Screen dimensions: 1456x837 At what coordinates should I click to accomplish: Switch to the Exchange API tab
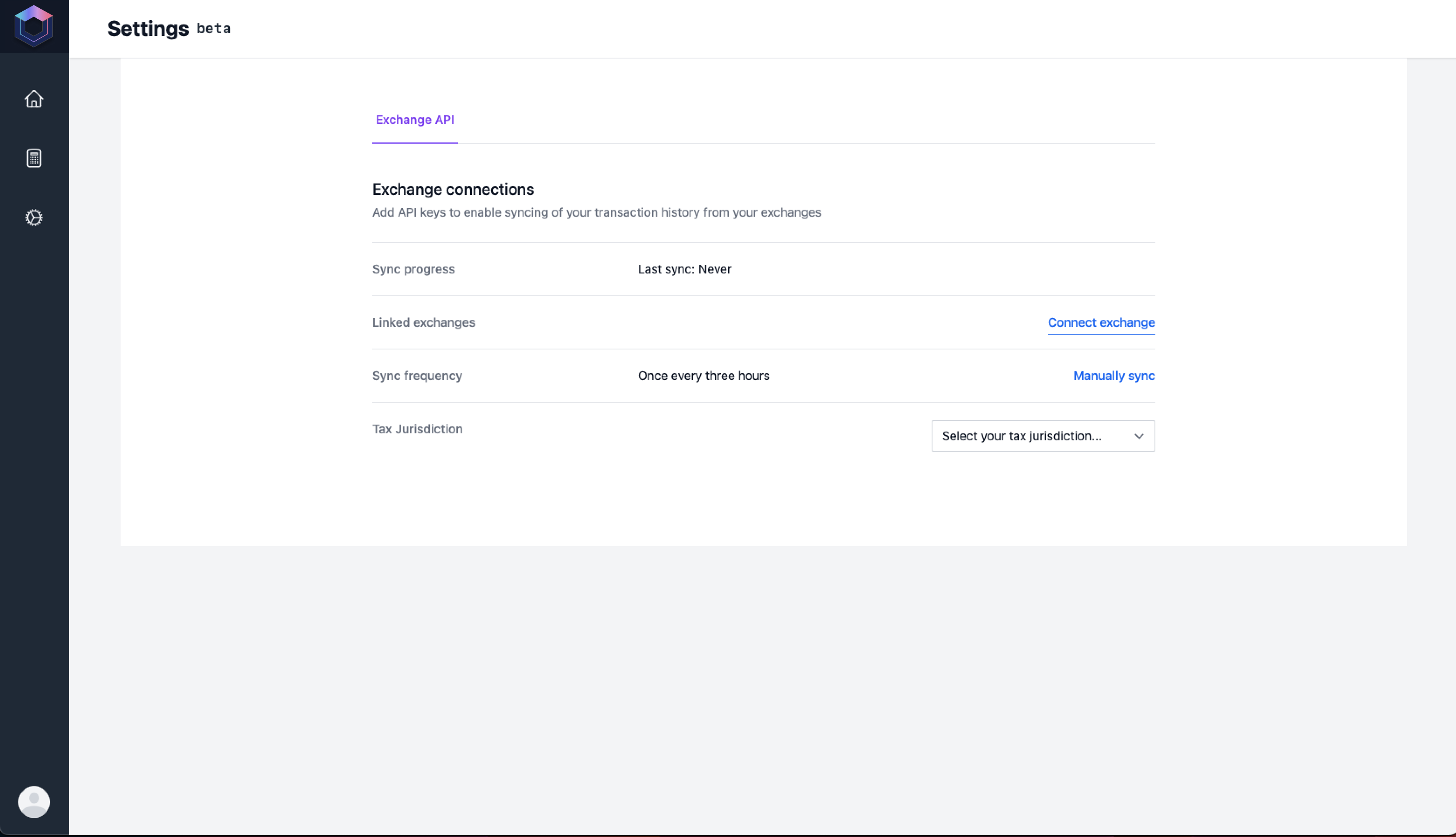(x=415, y=120)
